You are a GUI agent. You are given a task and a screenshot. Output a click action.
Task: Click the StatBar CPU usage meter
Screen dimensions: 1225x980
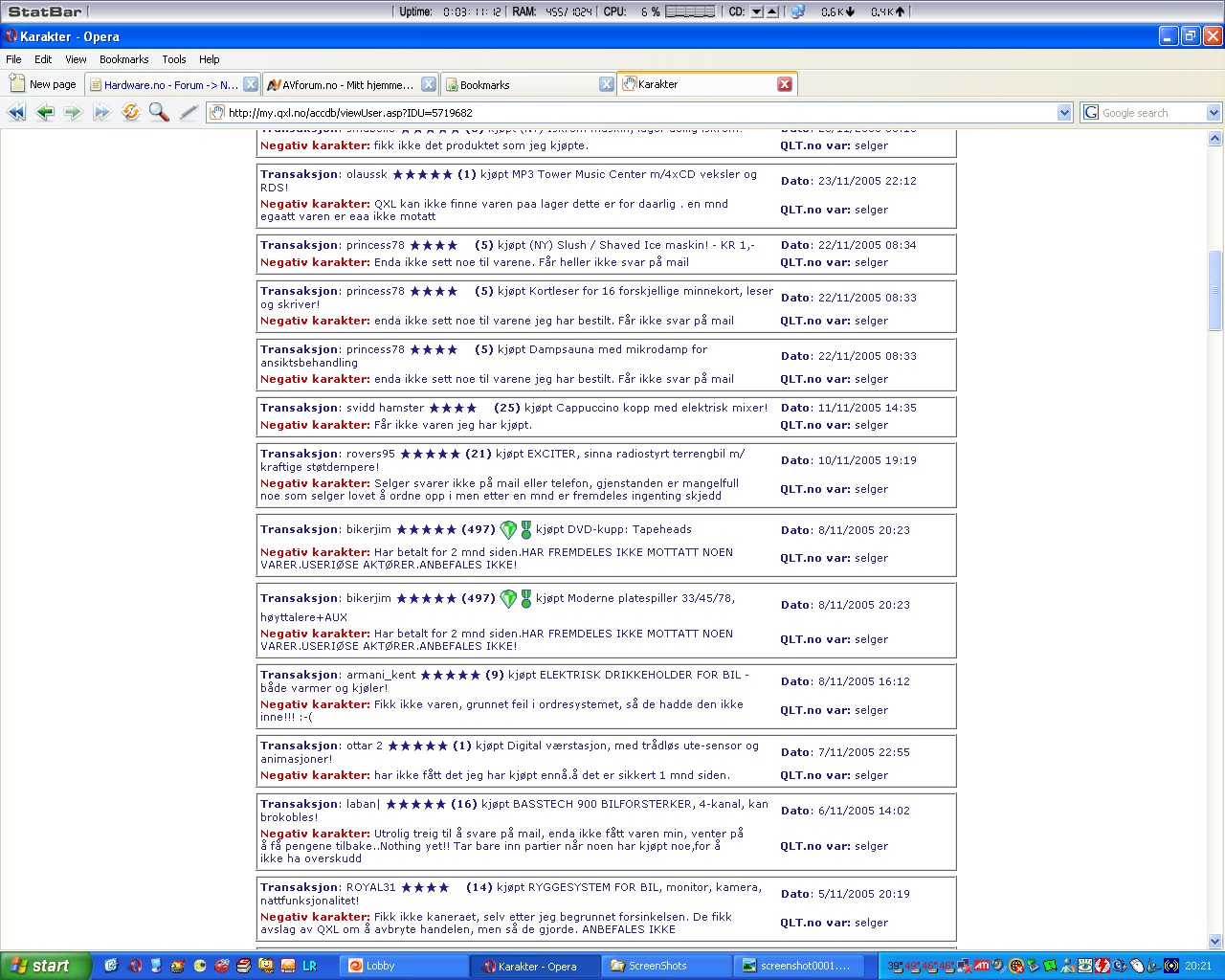pos(690,11)
